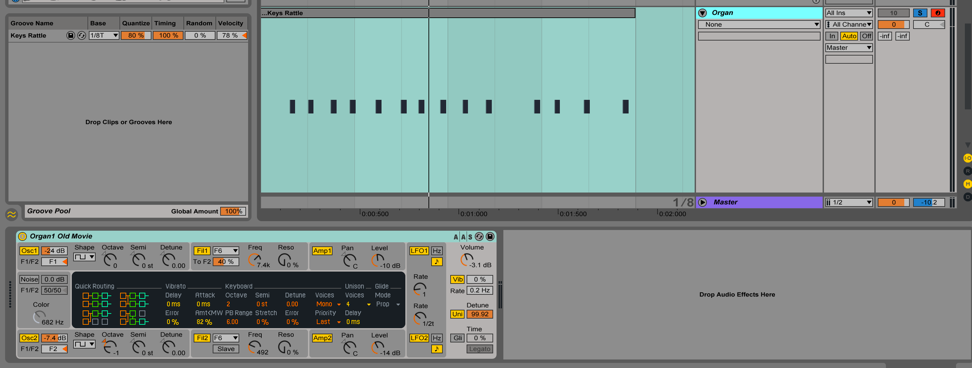Click the Groove Pool wave icon
This screenshot has width=972, height=368.
pyautogui.click(x=11, y=214)
